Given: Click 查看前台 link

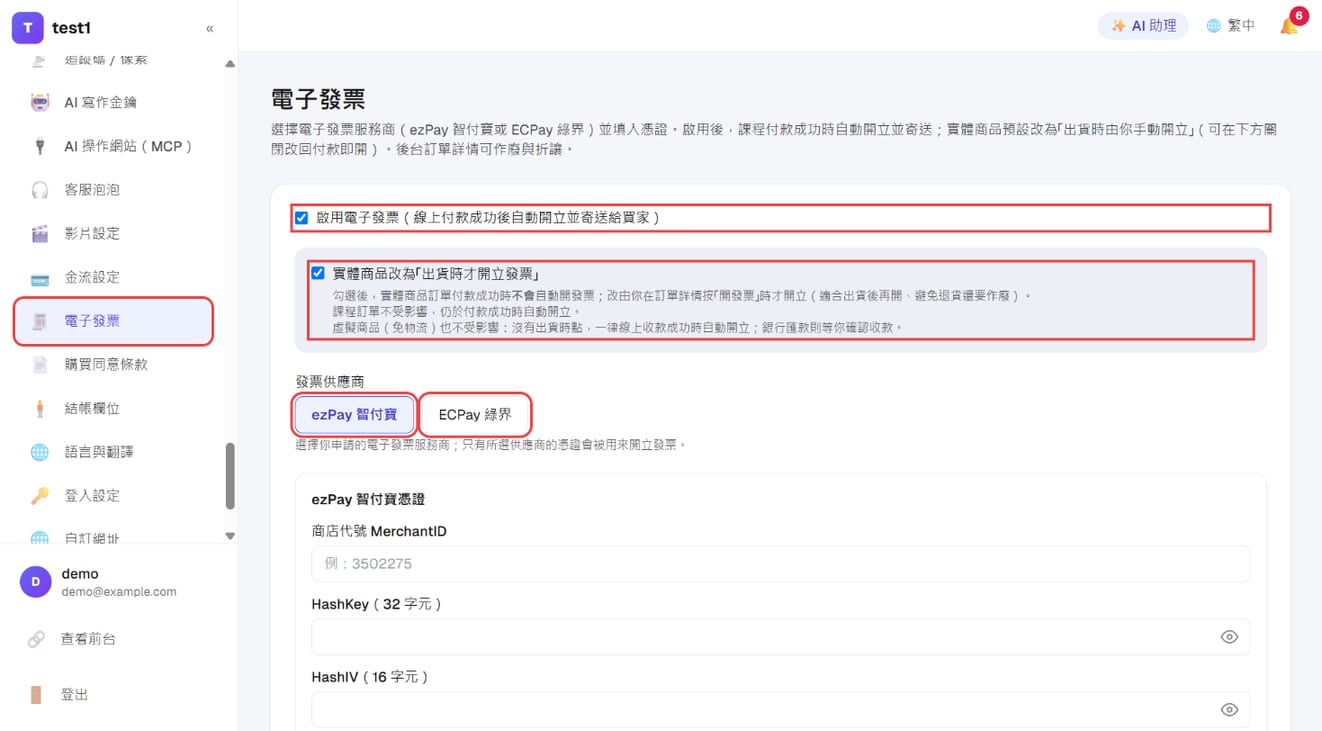Looking at the screenshot, I should (x=88, y=639).
